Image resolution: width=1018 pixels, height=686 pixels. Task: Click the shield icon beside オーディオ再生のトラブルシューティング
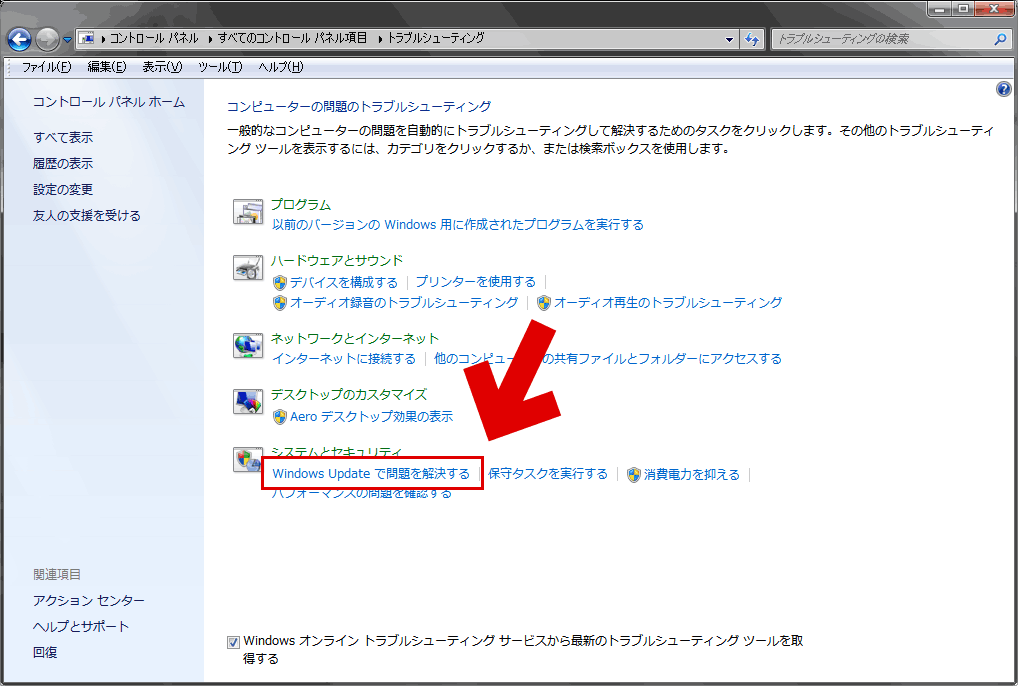pos(544,302)
